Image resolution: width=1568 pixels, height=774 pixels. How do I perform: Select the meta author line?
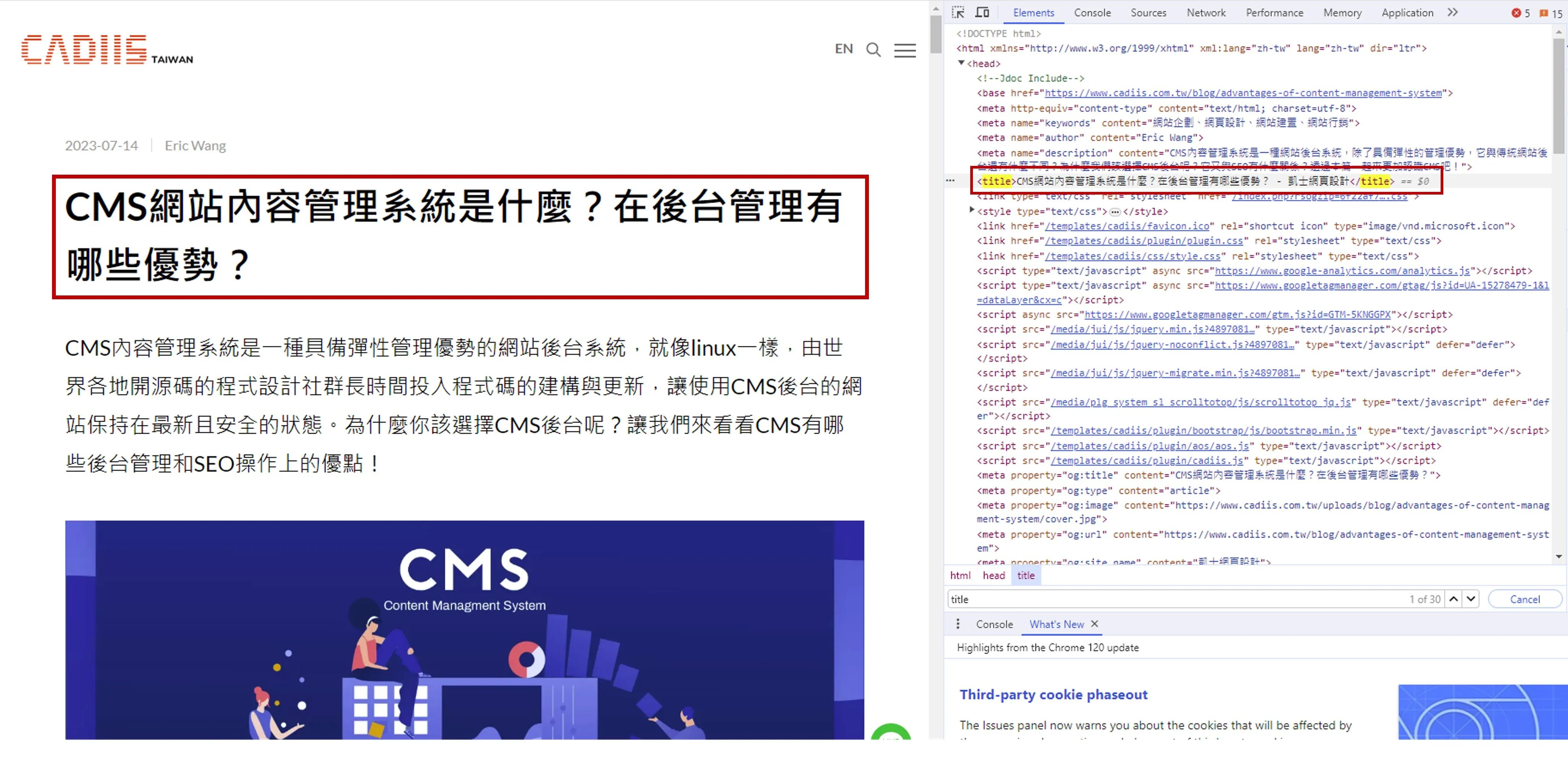click(1090, 138)
